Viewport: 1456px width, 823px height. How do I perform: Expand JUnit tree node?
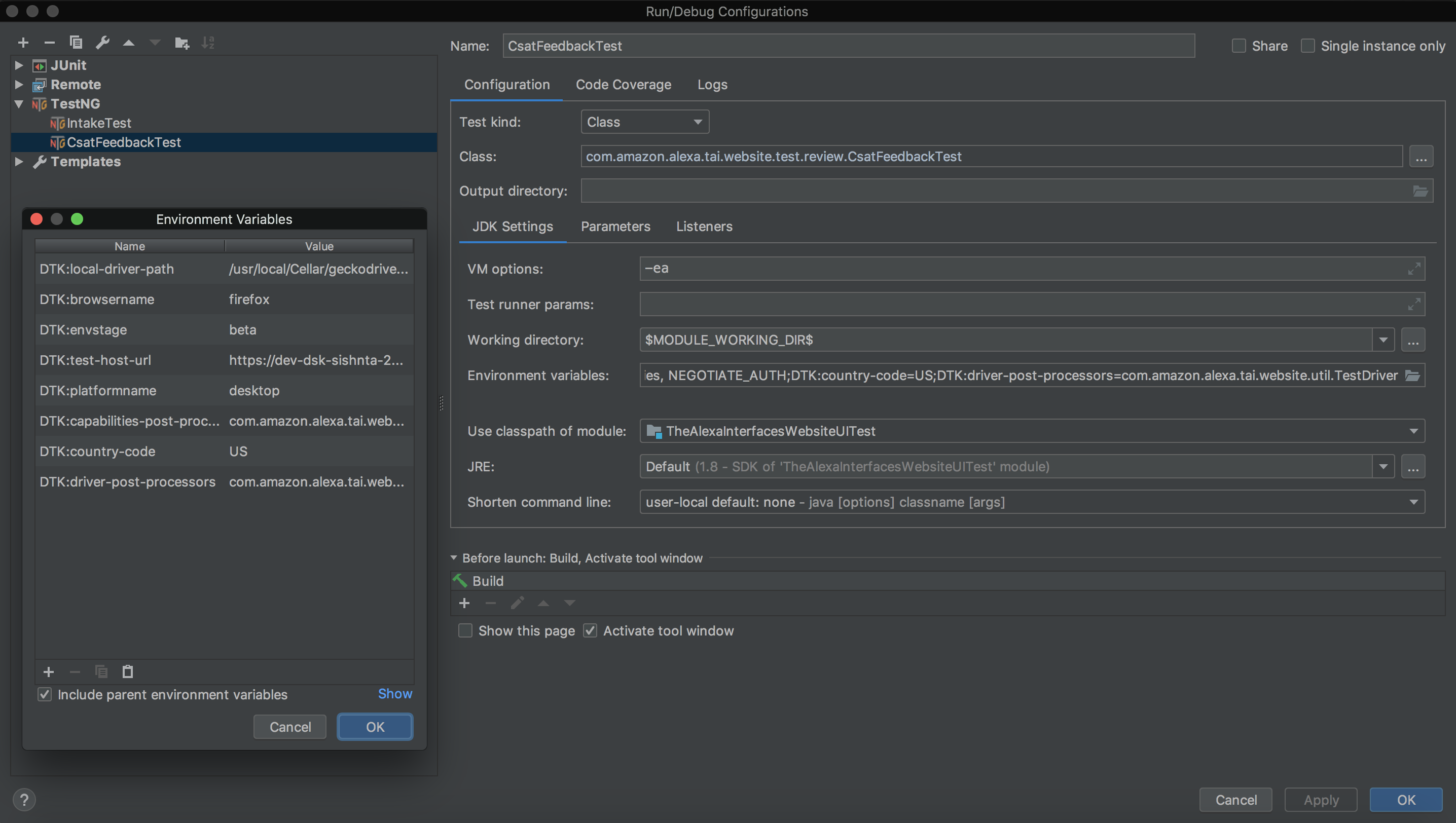click(x=19, y=65)
